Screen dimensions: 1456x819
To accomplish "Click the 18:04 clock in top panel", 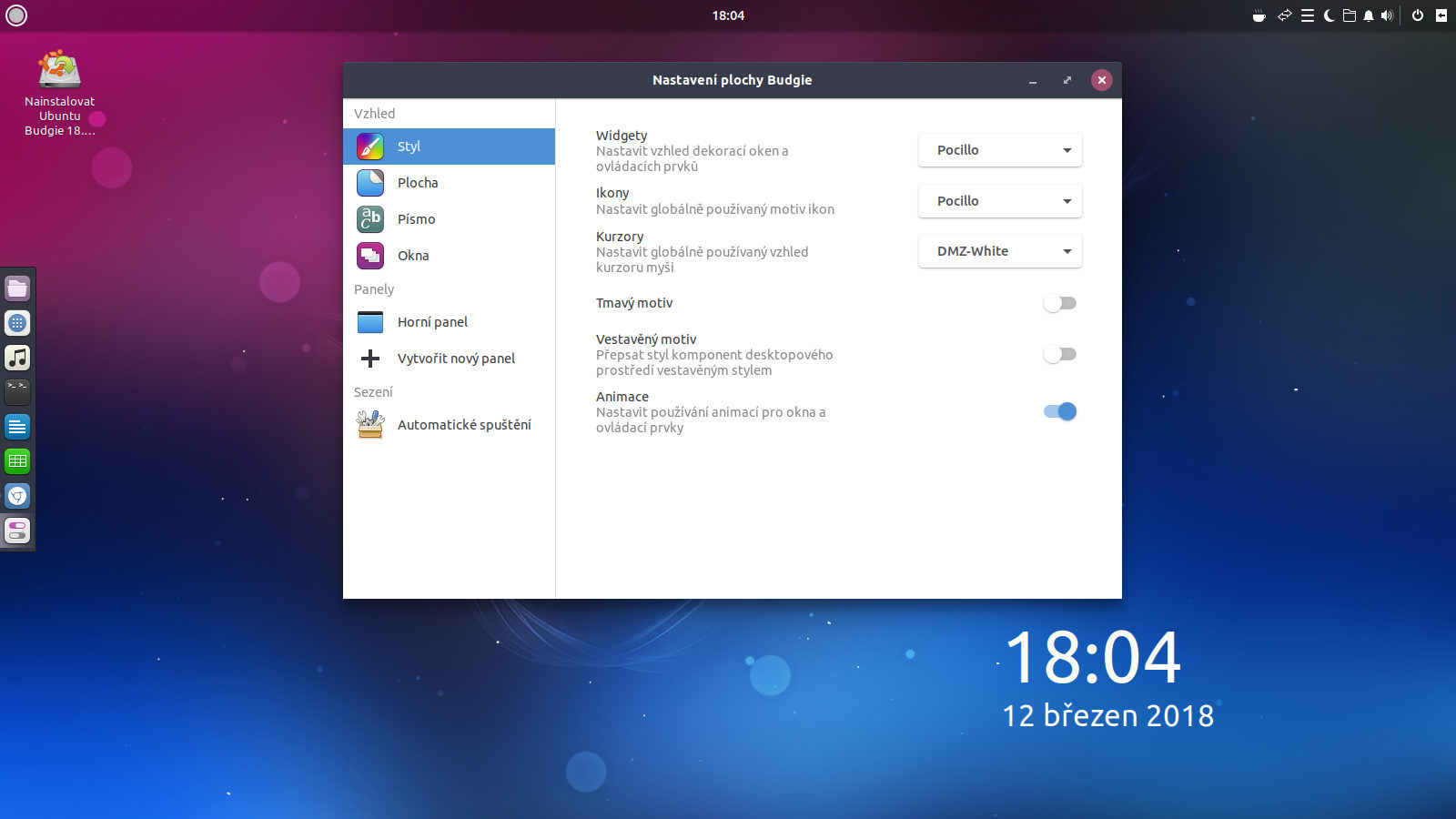I will [x=728, y=15].
